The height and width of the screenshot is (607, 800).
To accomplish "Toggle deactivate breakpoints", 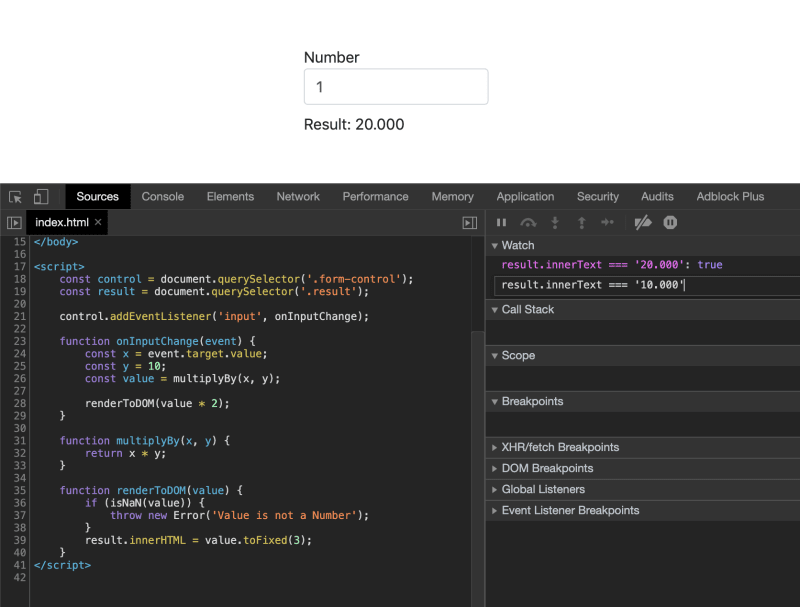I will click(x=643, y=222).
